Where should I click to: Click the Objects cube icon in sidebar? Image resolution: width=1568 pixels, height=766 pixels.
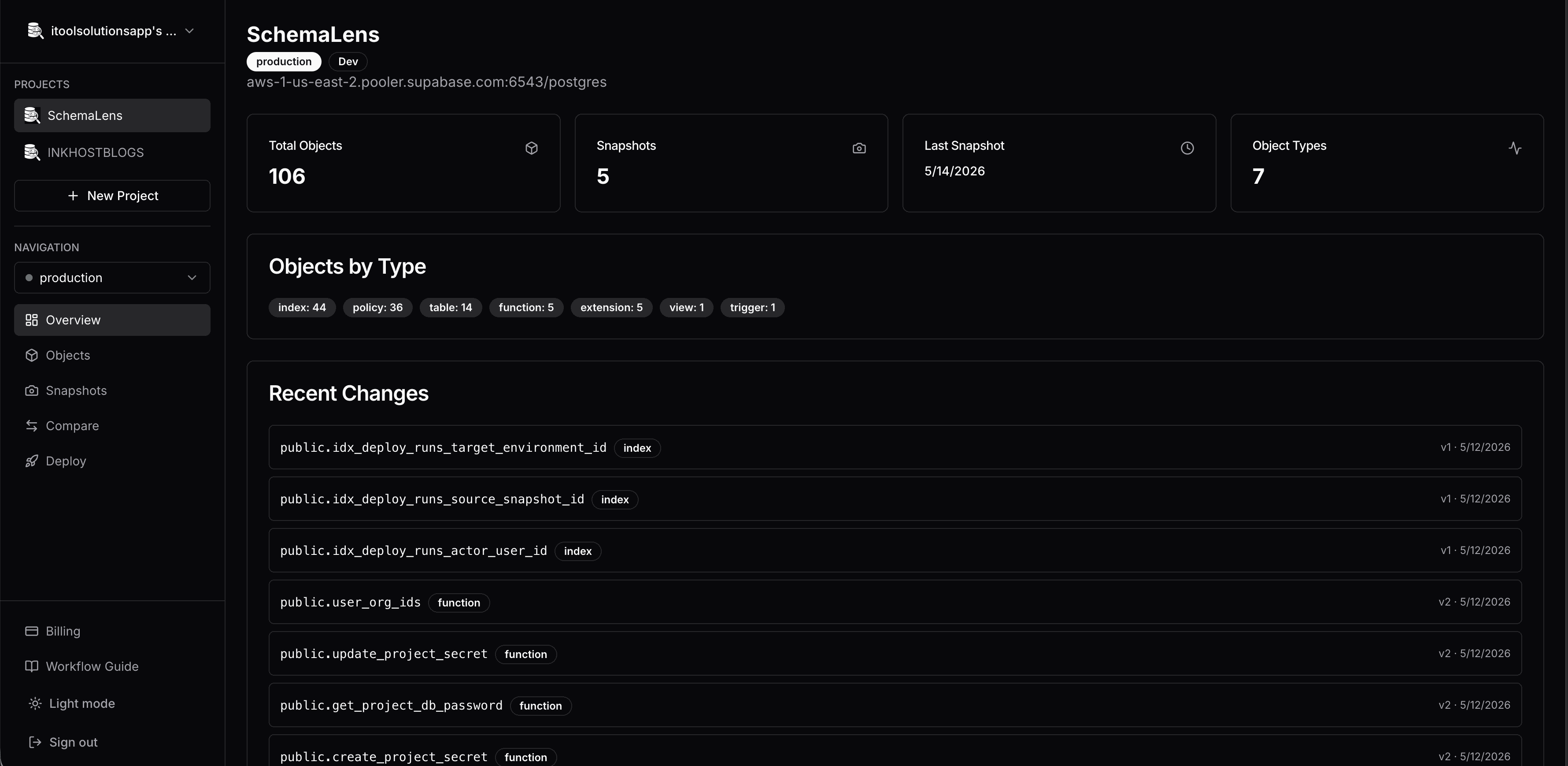point(32,355)
